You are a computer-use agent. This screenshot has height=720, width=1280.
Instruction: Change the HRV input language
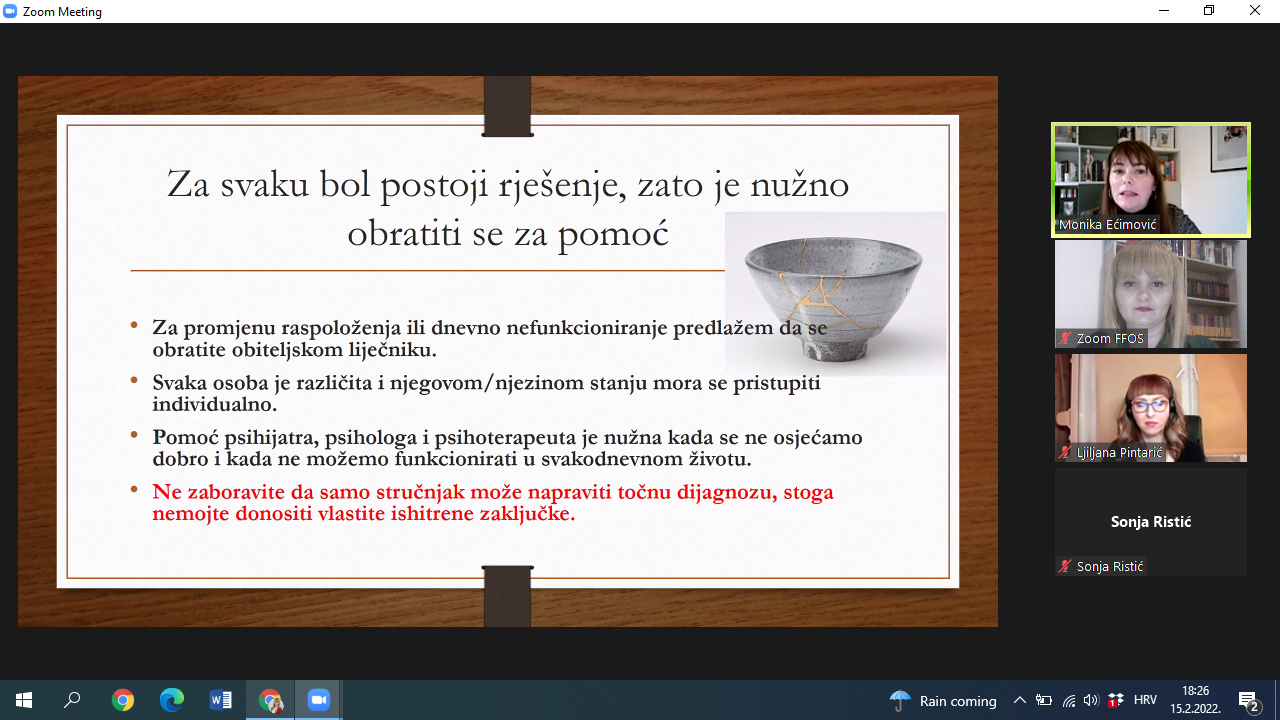click(1145, 700)
